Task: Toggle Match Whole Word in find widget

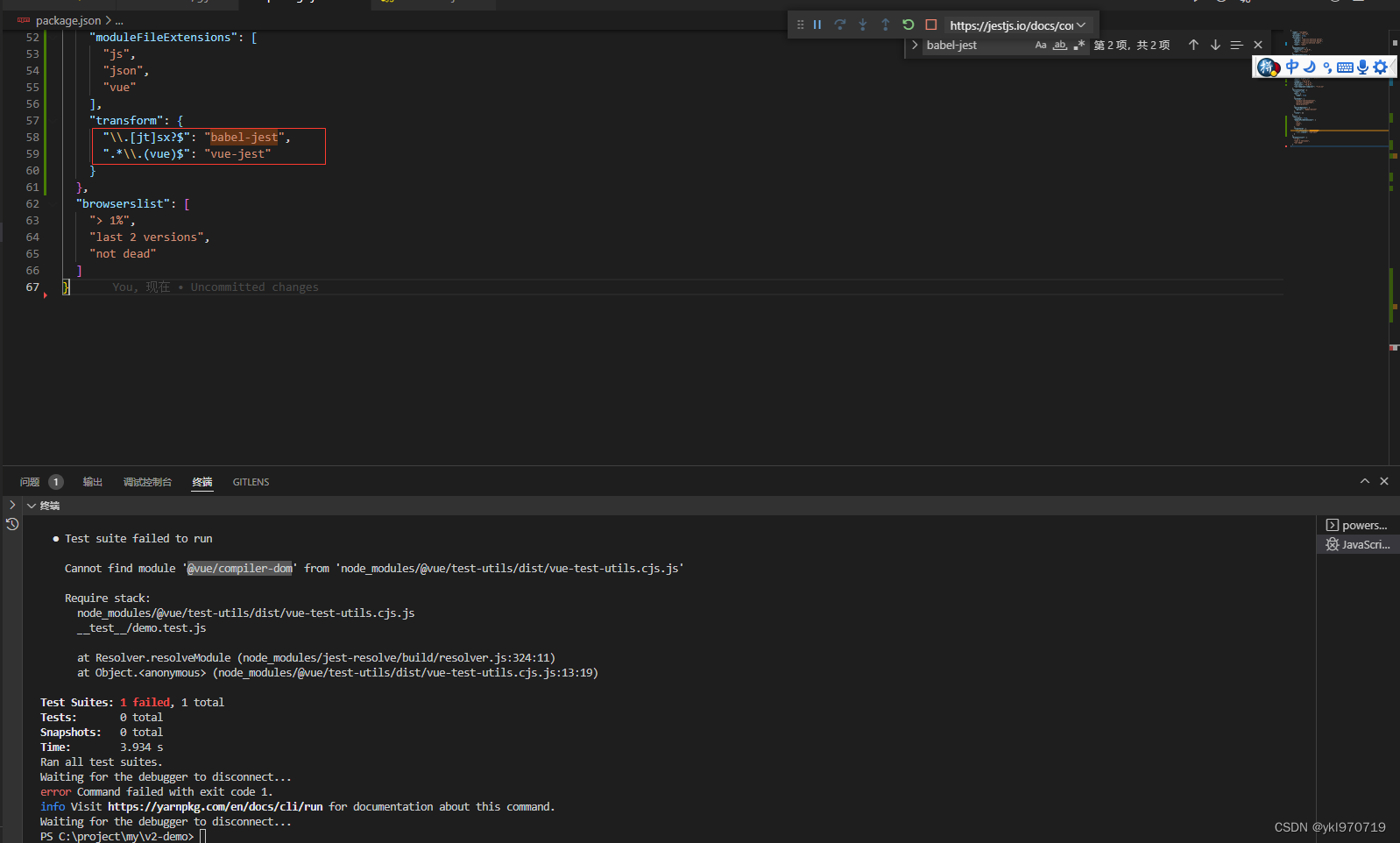Action: (x=1060, y=45)
